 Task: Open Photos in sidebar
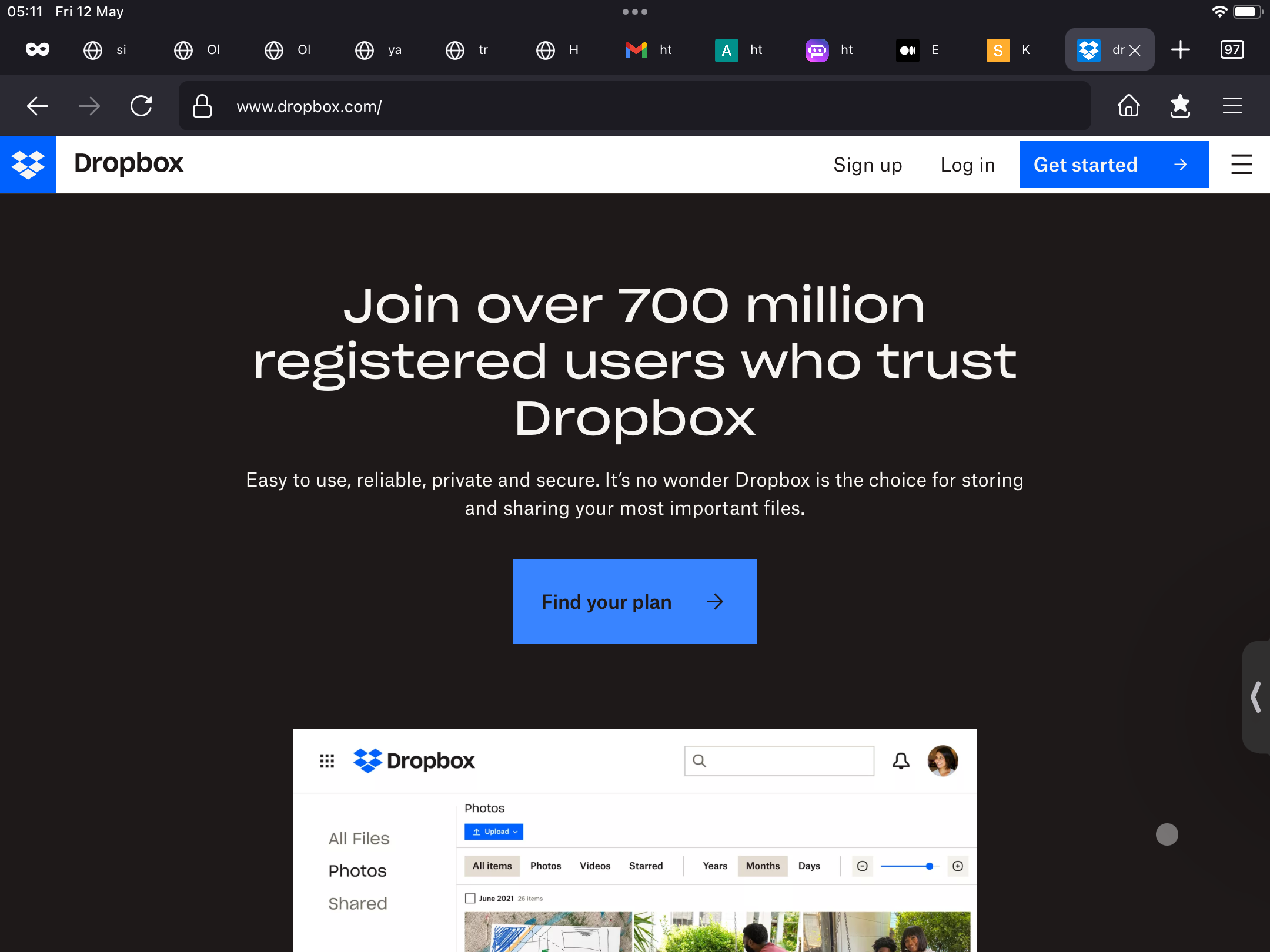[x=357, y=871]
